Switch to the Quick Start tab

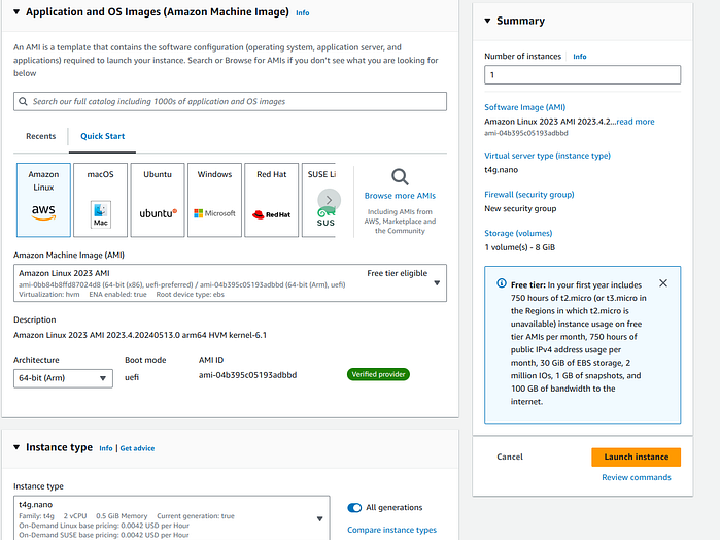pos(103,136)
